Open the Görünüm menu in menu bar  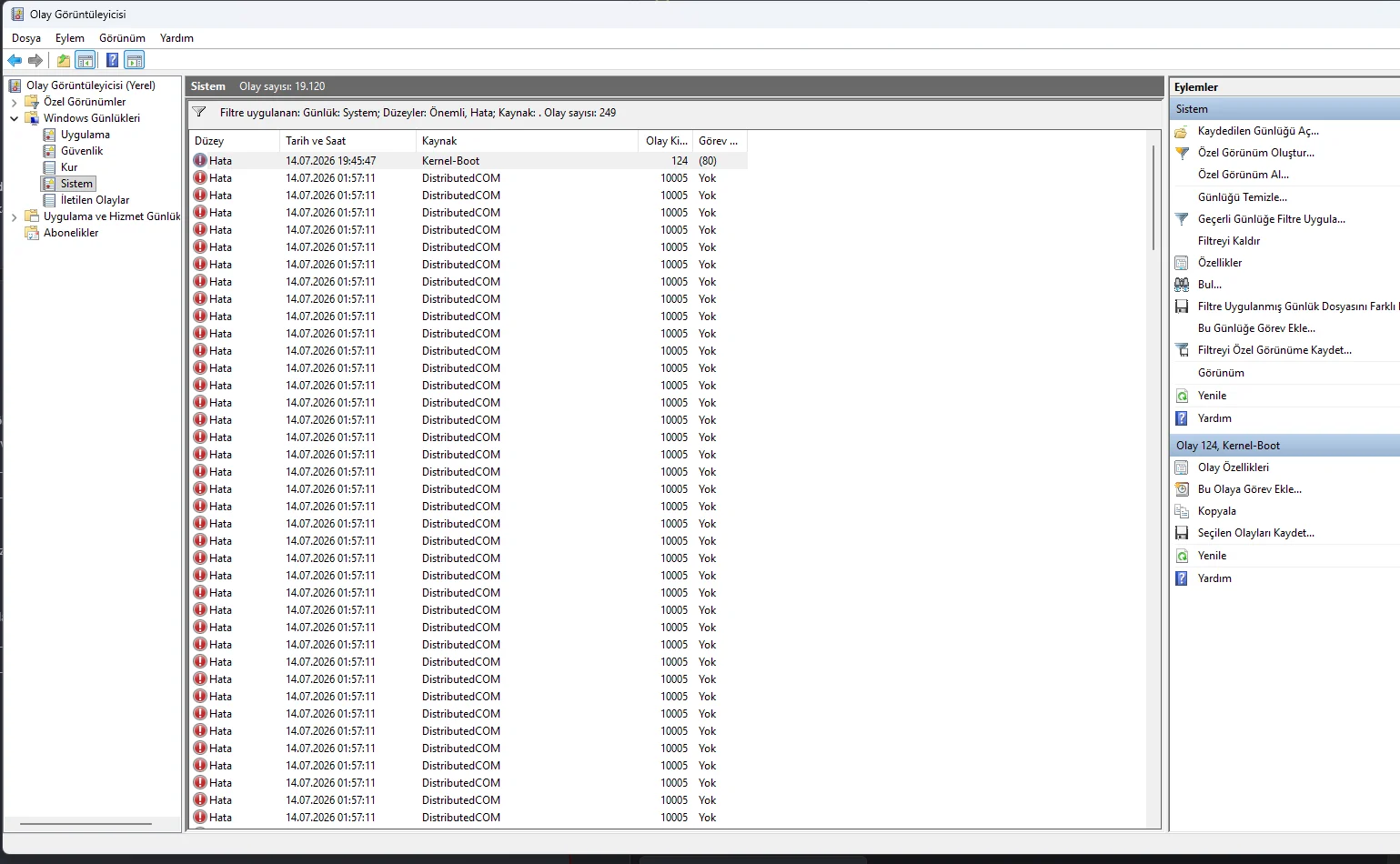click(122, 38)
